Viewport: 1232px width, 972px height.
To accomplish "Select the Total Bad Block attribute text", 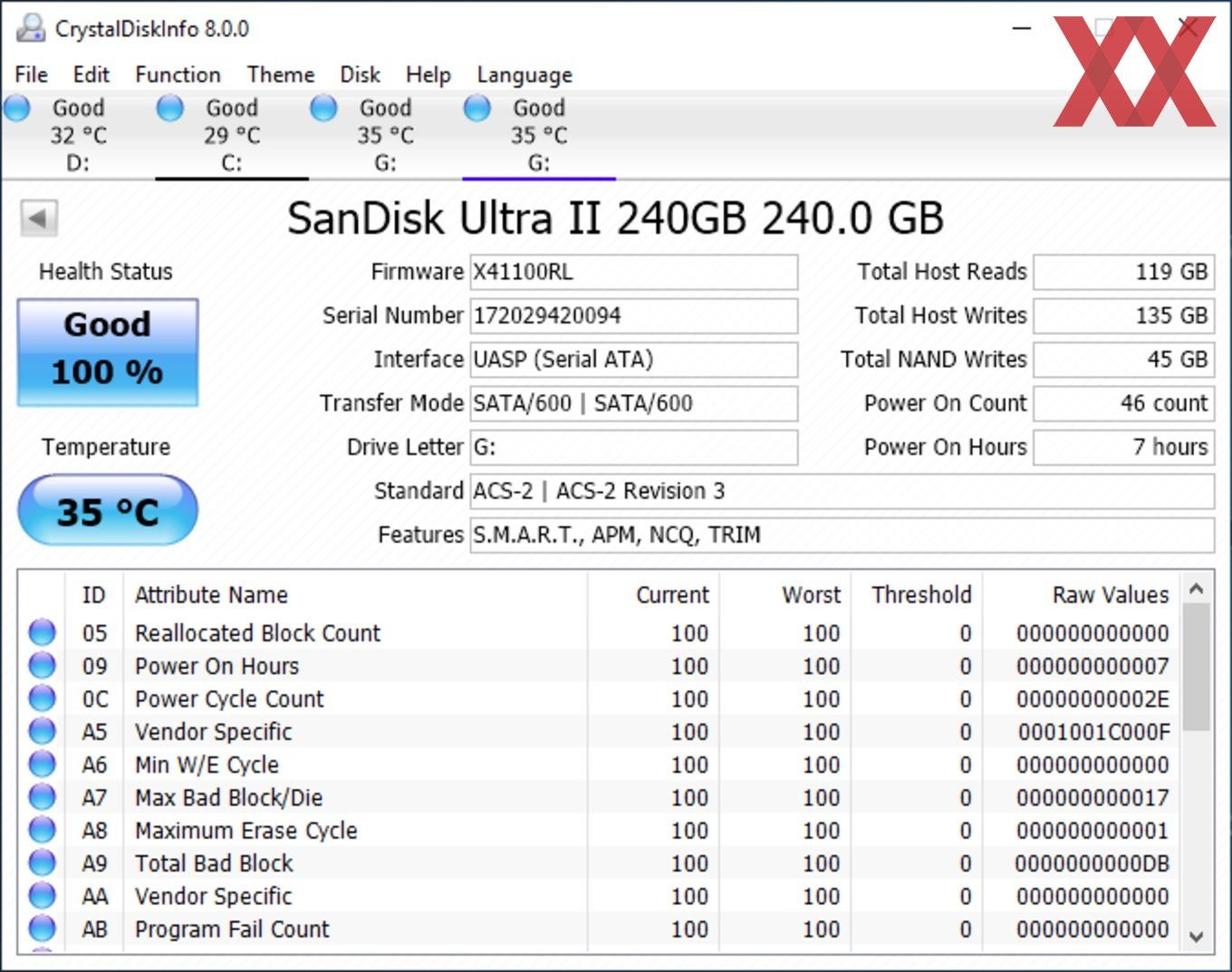I will (214, 863).
